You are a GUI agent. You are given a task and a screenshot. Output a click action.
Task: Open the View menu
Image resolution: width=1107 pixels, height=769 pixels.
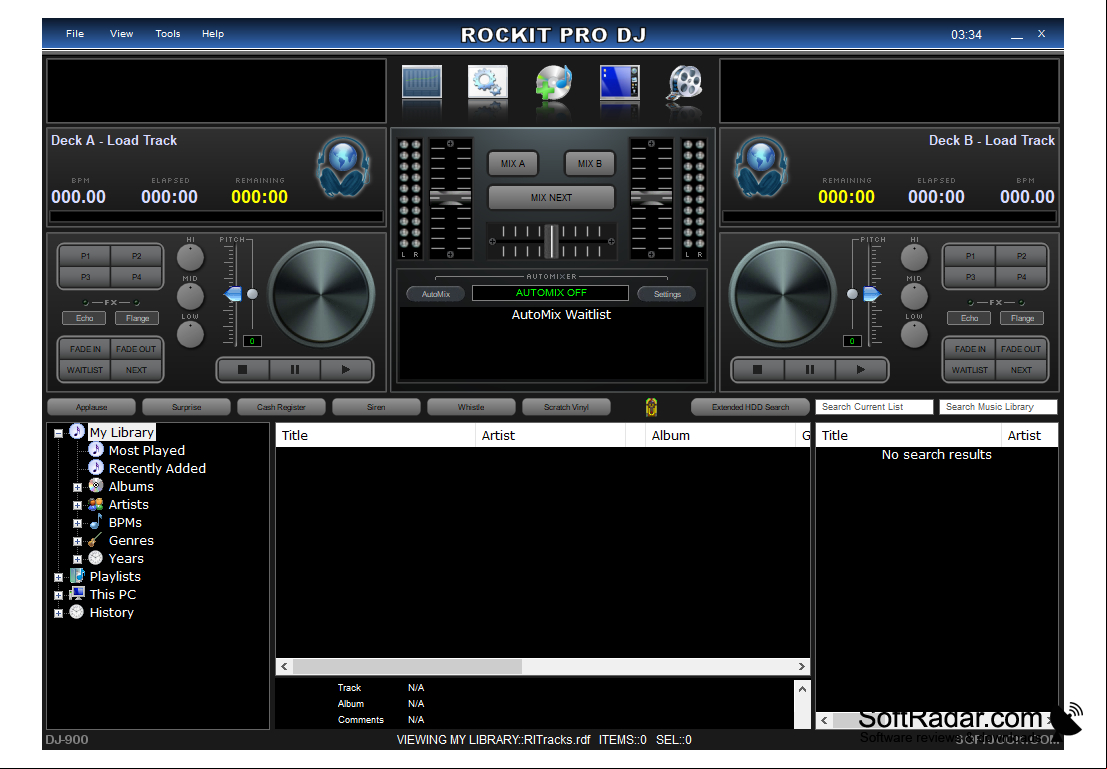tap(121, 33)
